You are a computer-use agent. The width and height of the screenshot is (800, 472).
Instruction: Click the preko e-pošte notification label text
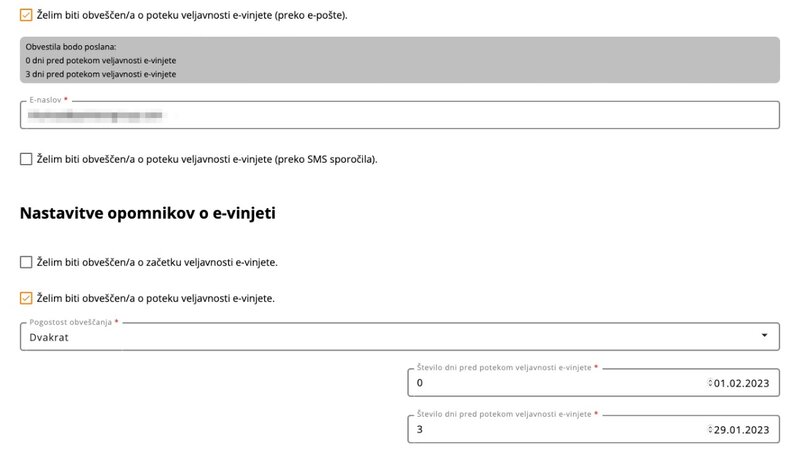(x=192, y=15)
